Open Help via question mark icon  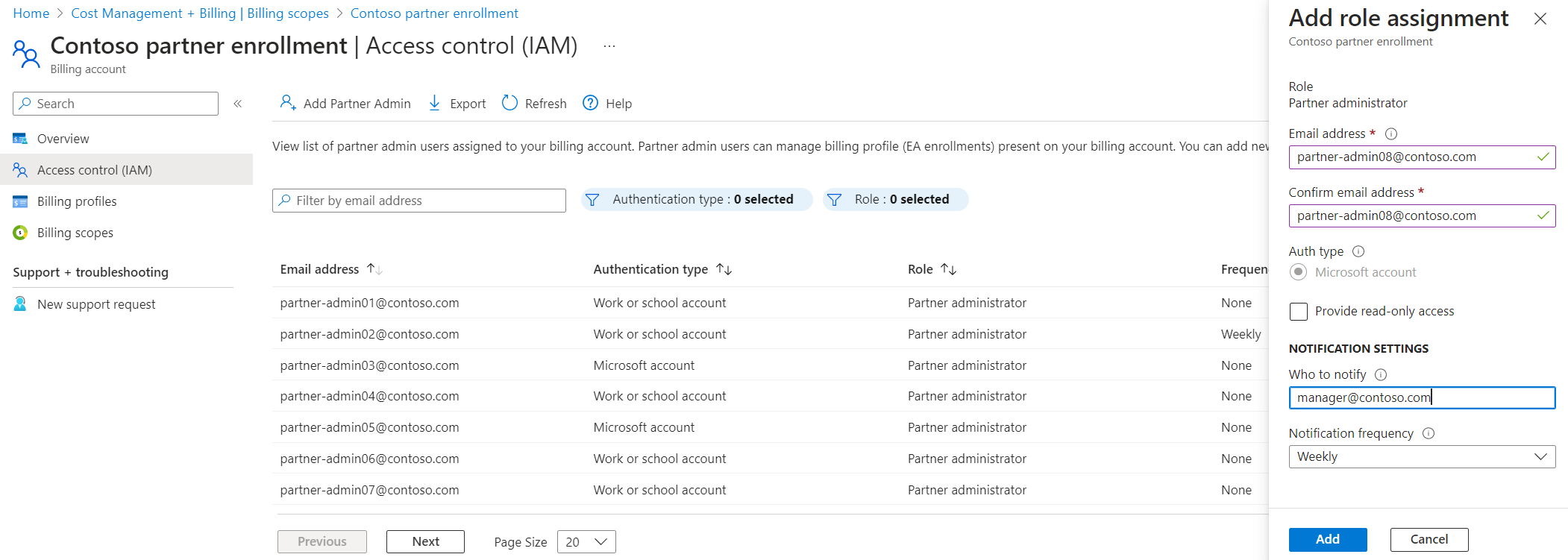pyautogui.click(x=590, y=103)
